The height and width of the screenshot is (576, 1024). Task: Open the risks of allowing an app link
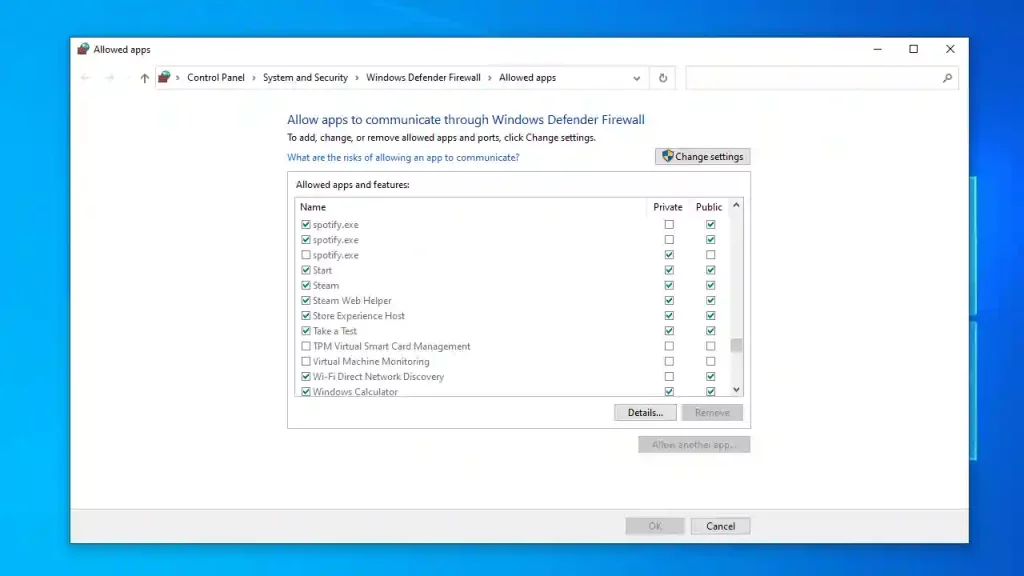403,157
